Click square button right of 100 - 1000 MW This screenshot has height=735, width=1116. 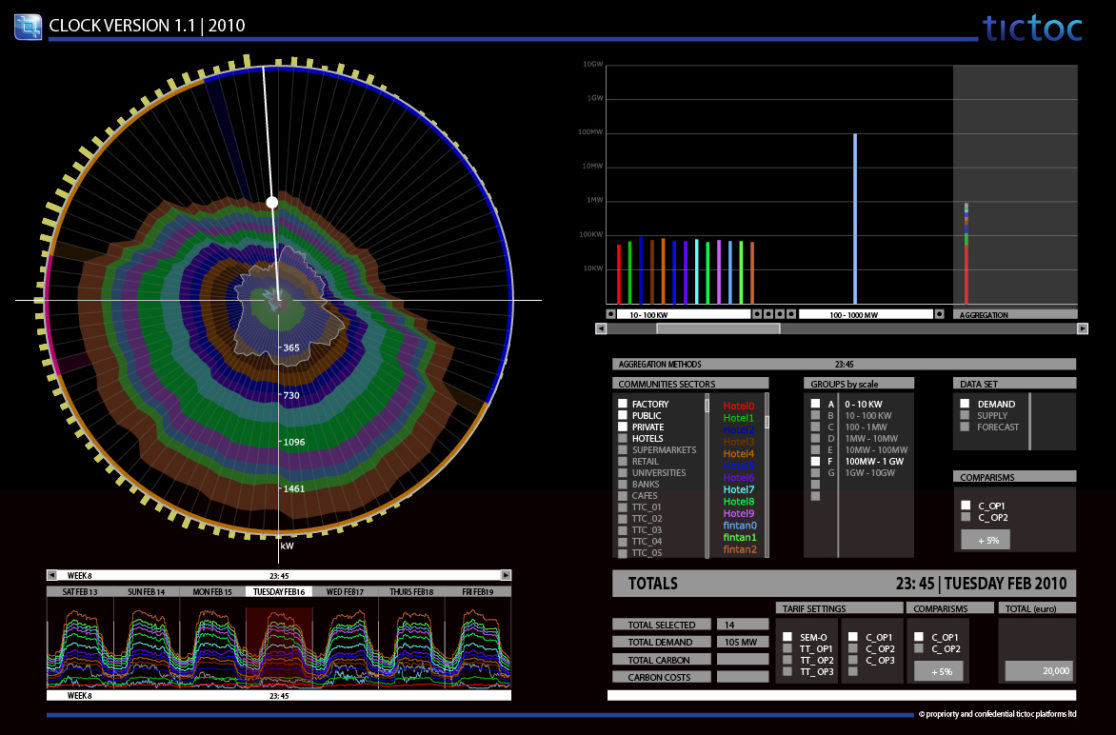939,314
